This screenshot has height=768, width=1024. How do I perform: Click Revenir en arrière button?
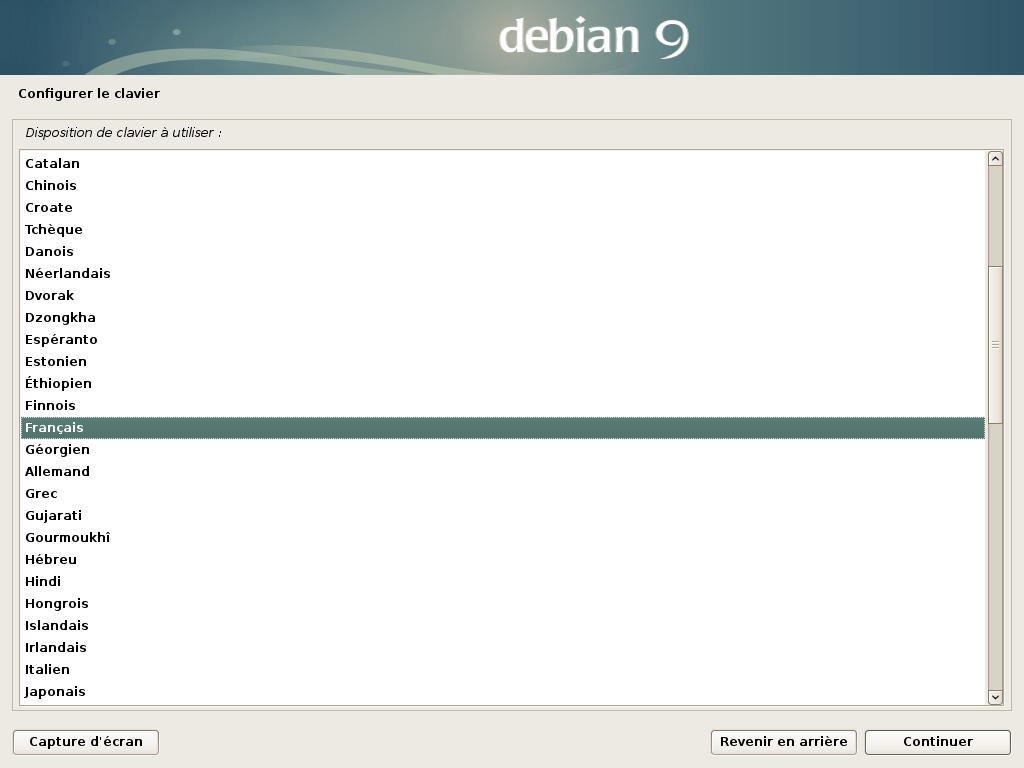point(783,742)
